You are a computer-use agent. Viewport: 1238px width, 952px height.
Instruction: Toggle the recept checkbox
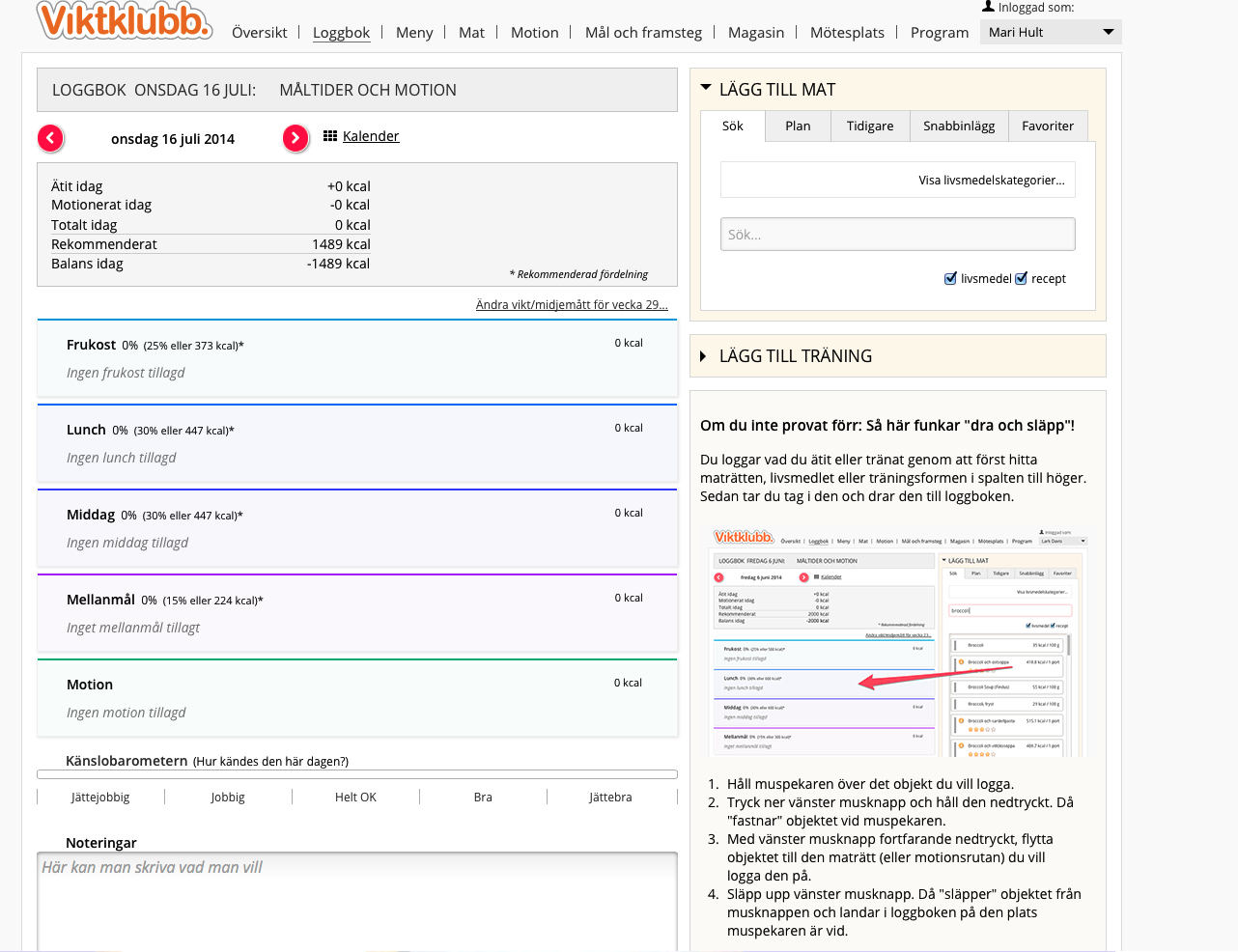(1021, 279)
